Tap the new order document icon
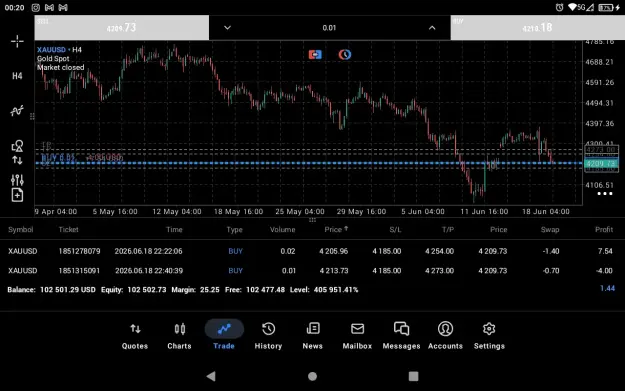This screenshot has height=391, width=625. [x=17, y=195]
